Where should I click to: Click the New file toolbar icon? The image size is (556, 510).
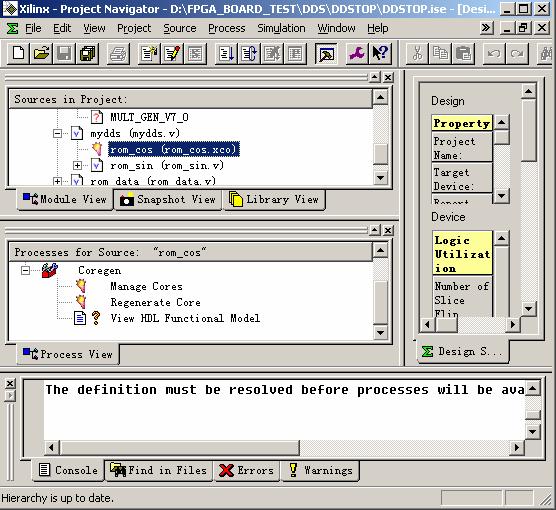click(x=18, y=54)
